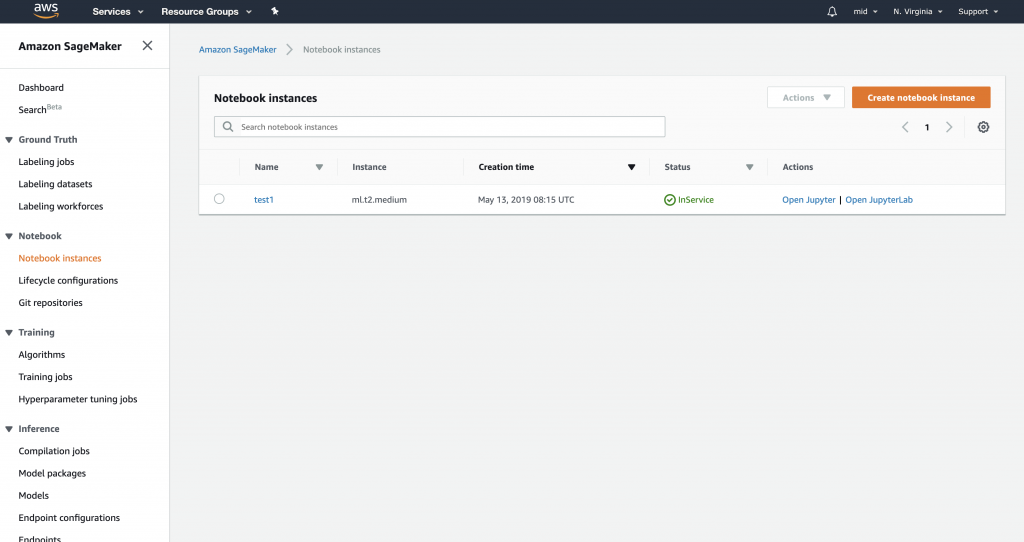Open Search Beta in the sidebar

(x=40, y=109)
